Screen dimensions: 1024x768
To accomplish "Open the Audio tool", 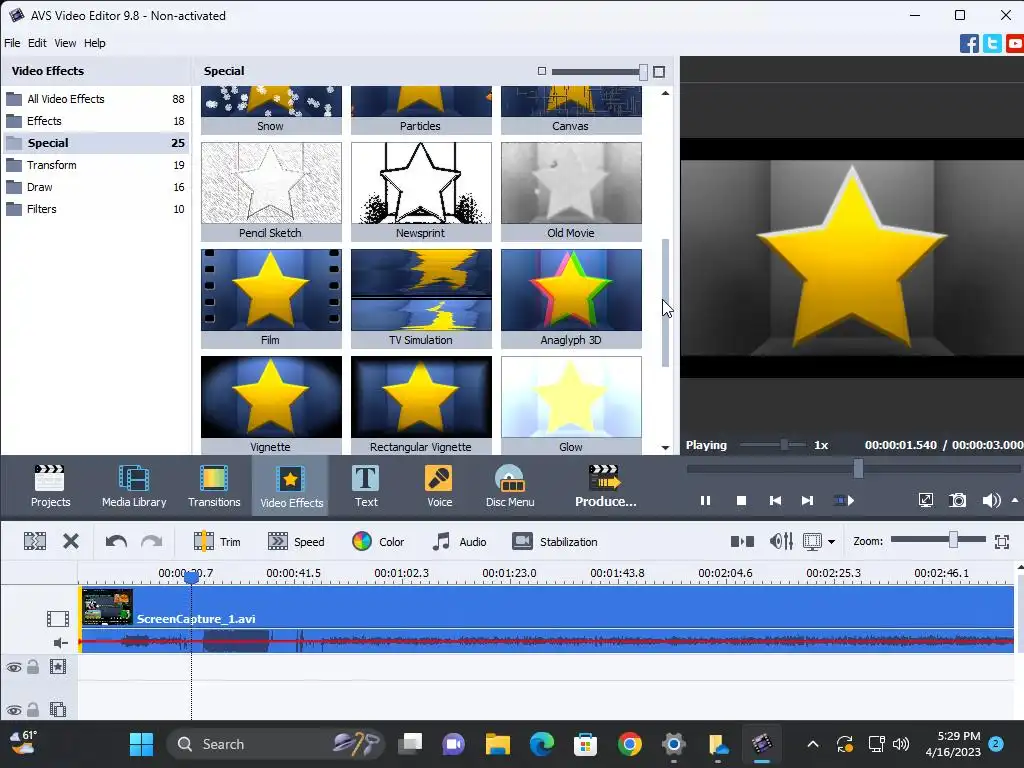I will (x=459, y=541).
